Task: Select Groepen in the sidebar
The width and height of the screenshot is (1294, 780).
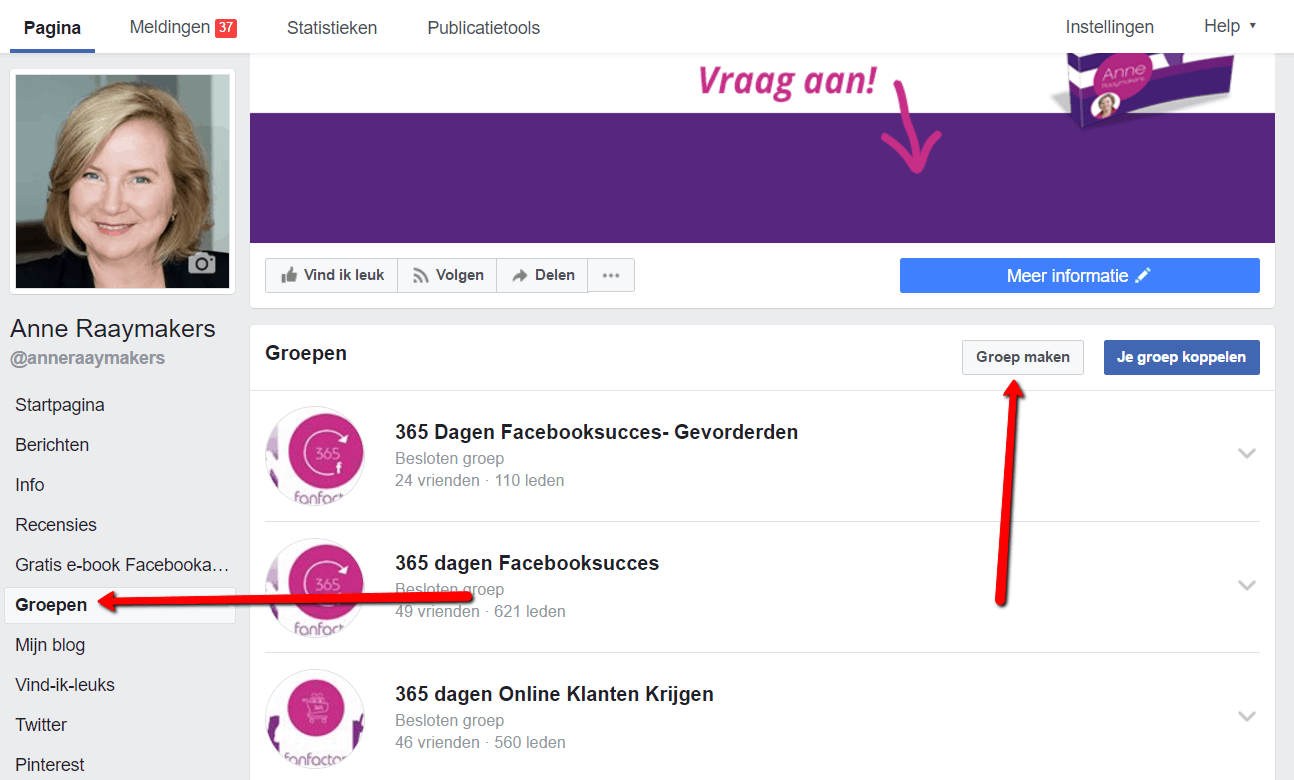Action: point(120,605)
